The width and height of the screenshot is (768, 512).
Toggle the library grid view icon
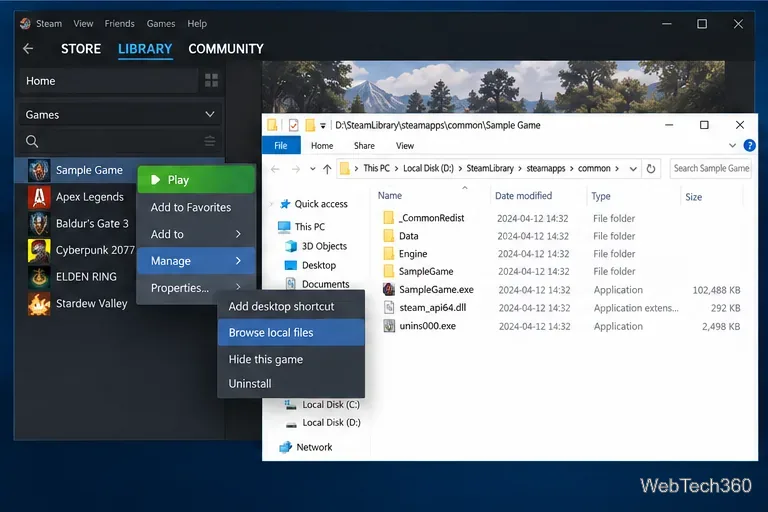coord(211,80)
